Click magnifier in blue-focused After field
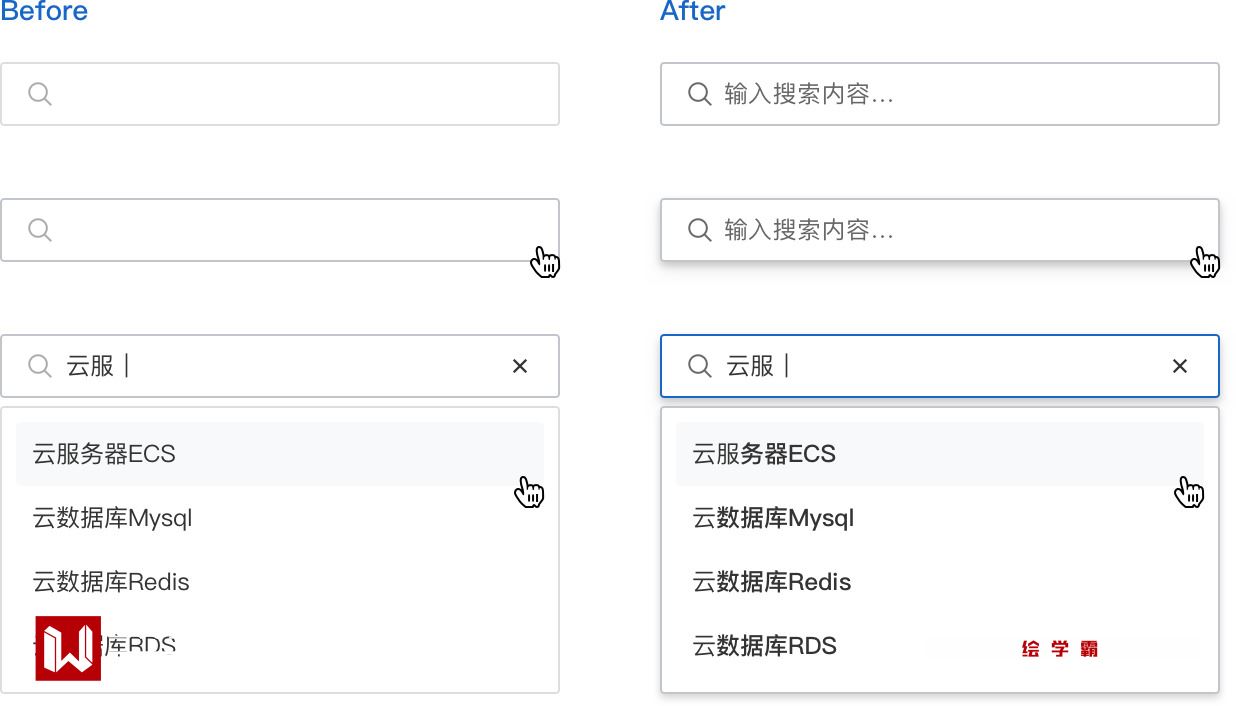 click(700, 366)
